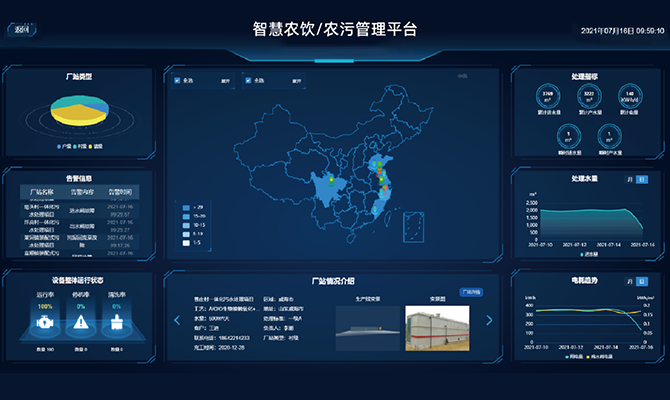This screenshot has height=400, width=670.
Task: Switch 电耗趋势 chart to 月 tab
Action: coord(630,283)
